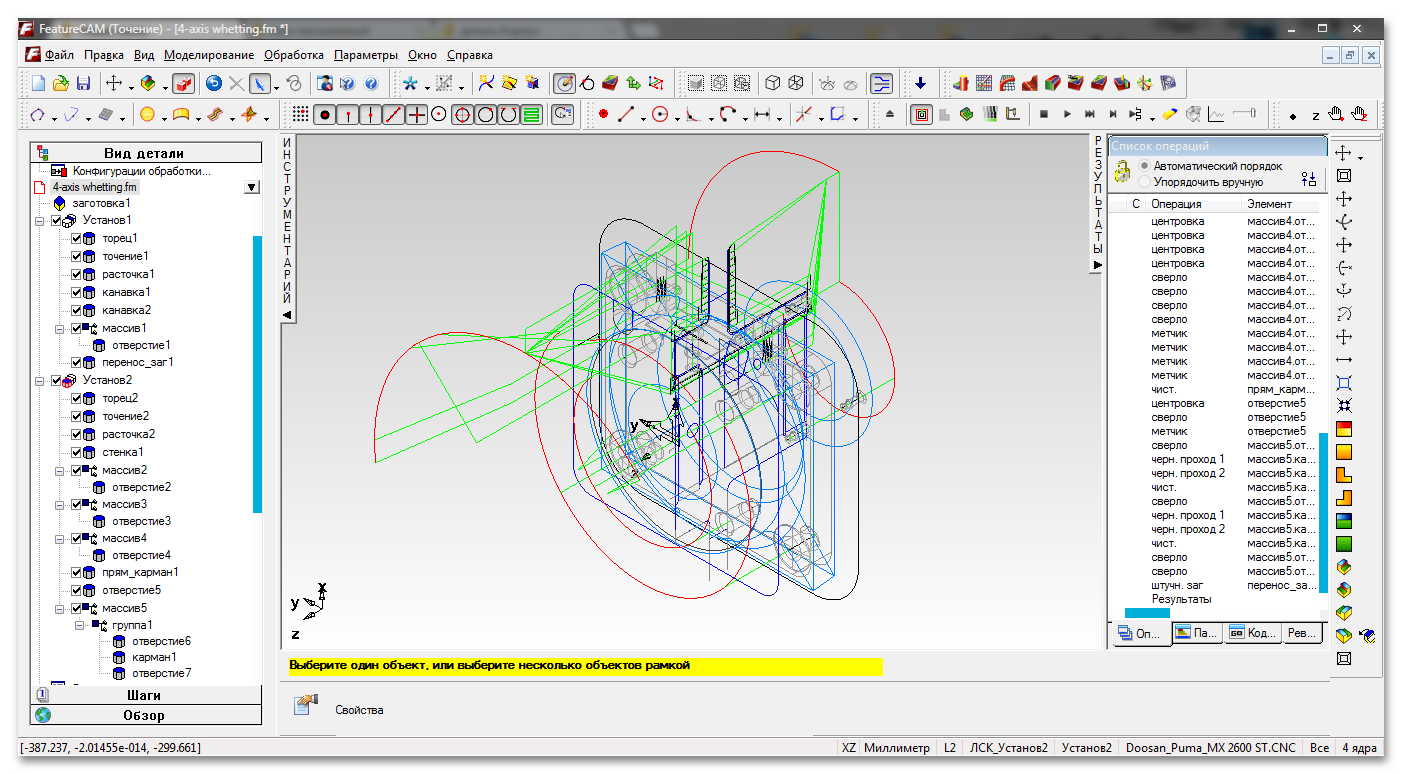1402x774 pixels.
Task: Collapse the Установ1 tree node
Action: click(x=41, y=220)
